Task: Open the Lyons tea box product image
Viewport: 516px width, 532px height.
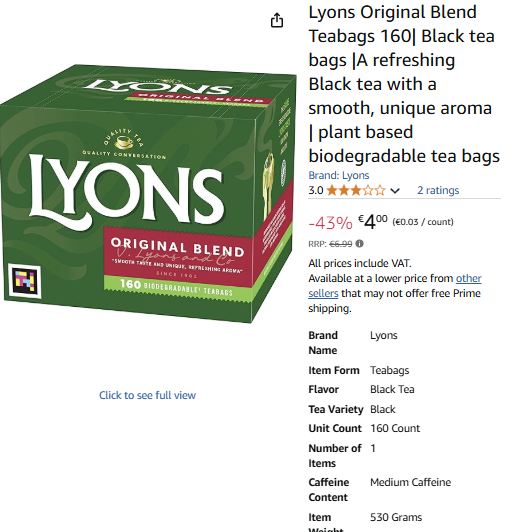Action: pos(148,193)
